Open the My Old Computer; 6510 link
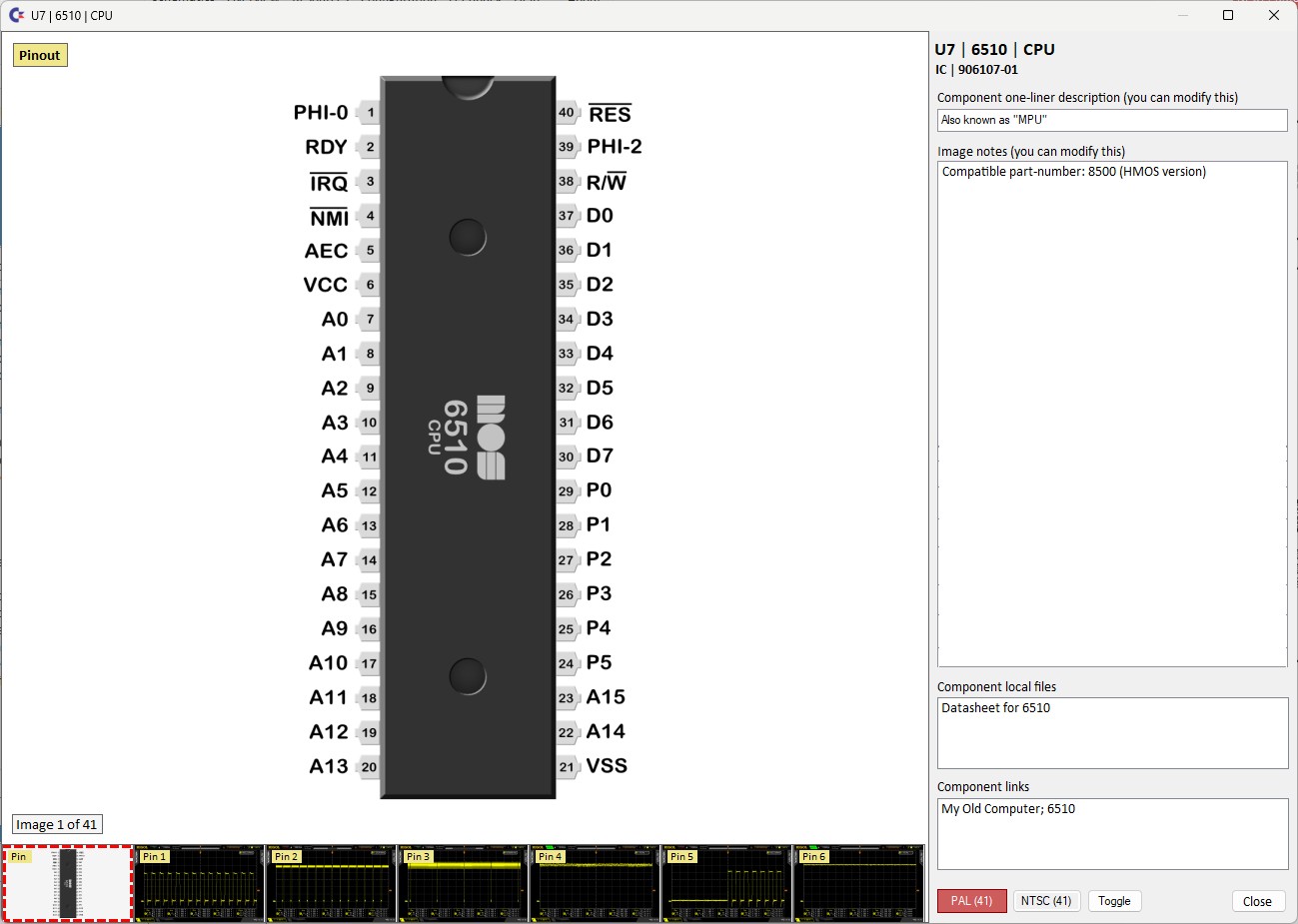This screenshot has width=1298, height=924. [1008, 809]
